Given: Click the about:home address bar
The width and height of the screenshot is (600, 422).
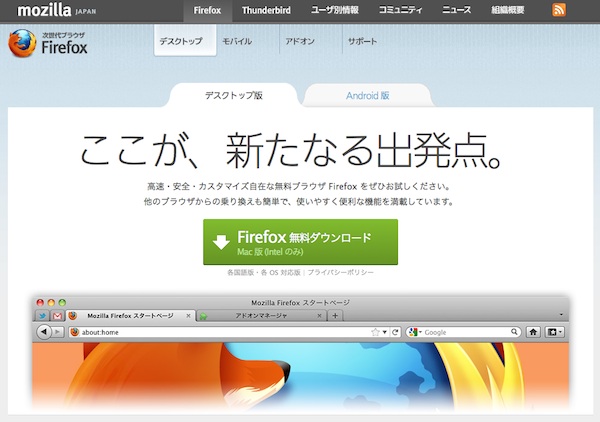Looking at the screenshot, I should pyautogui.click(x=220, y=332).
